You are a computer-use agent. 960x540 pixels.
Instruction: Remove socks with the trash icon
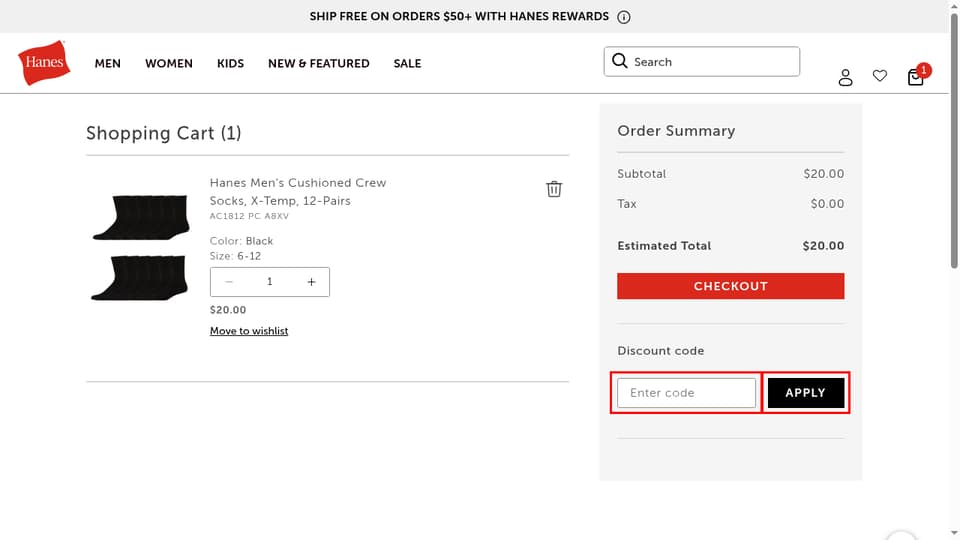554,189
